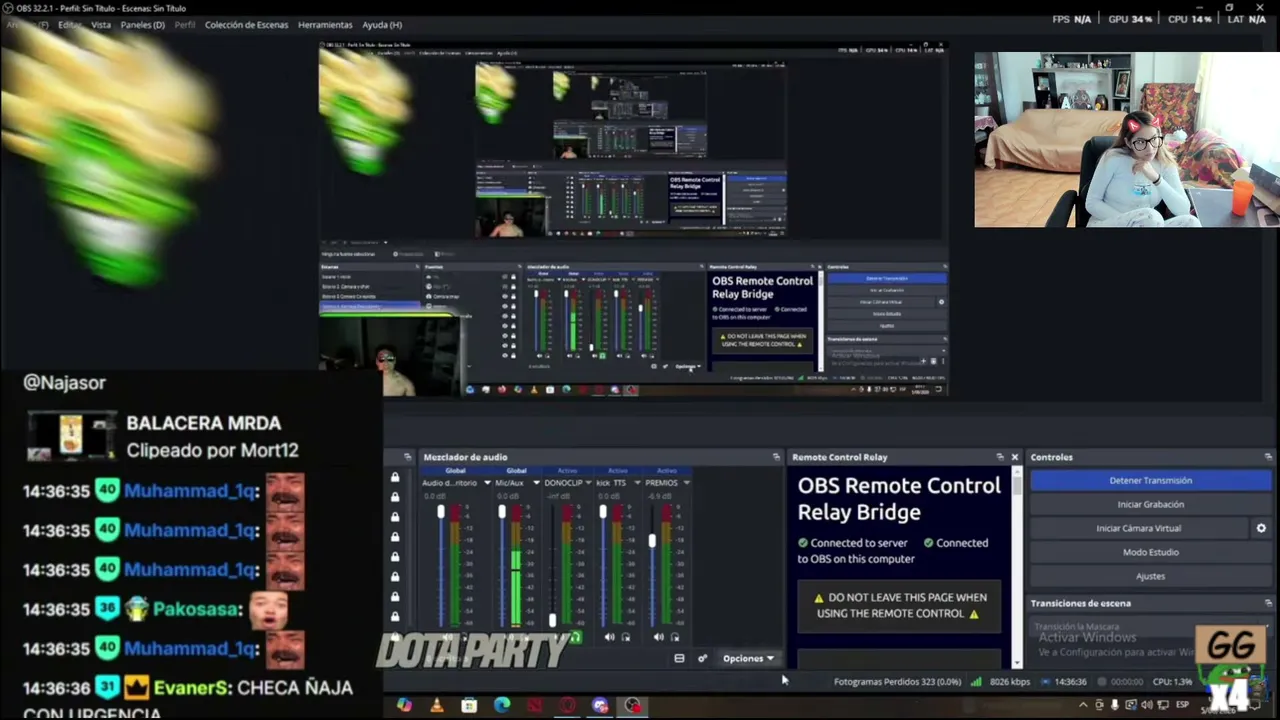Open the Opera browser taskbar icon

tap(567, 705)
